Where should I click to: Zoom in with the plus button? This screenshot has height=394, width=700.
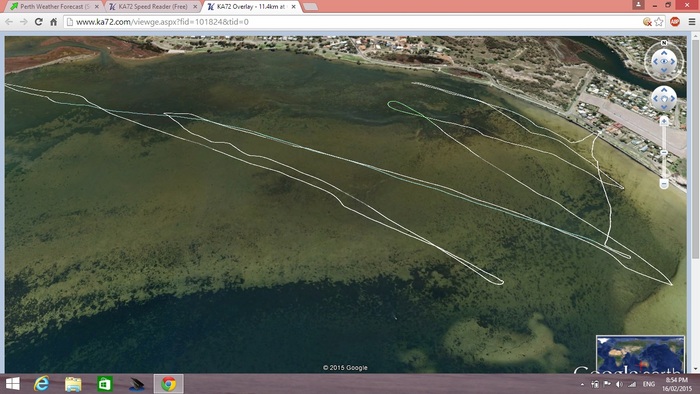click(664, 121)
